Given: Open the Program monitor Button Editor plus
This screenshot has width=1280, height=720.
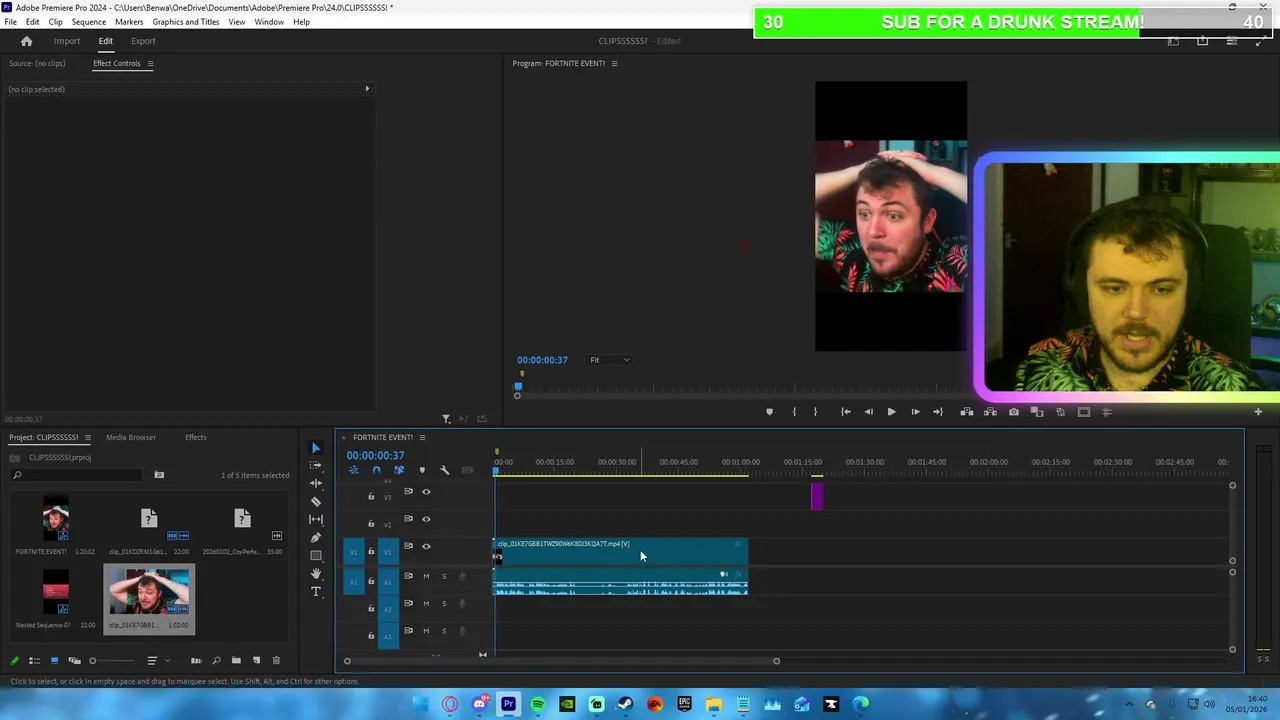Looking at the screenshot, I should (x=1258, y=412).
